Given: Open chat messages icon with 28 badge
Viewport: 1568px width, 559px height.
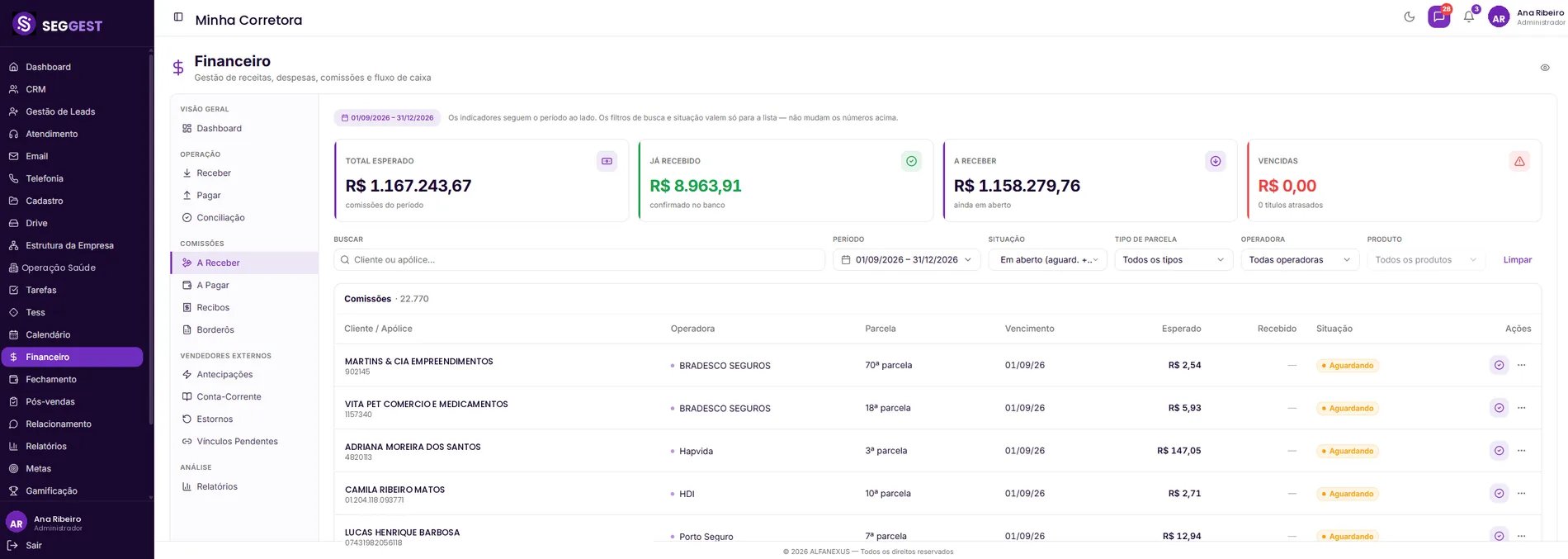Looking at the screenshot, I should click(1439, 17).
